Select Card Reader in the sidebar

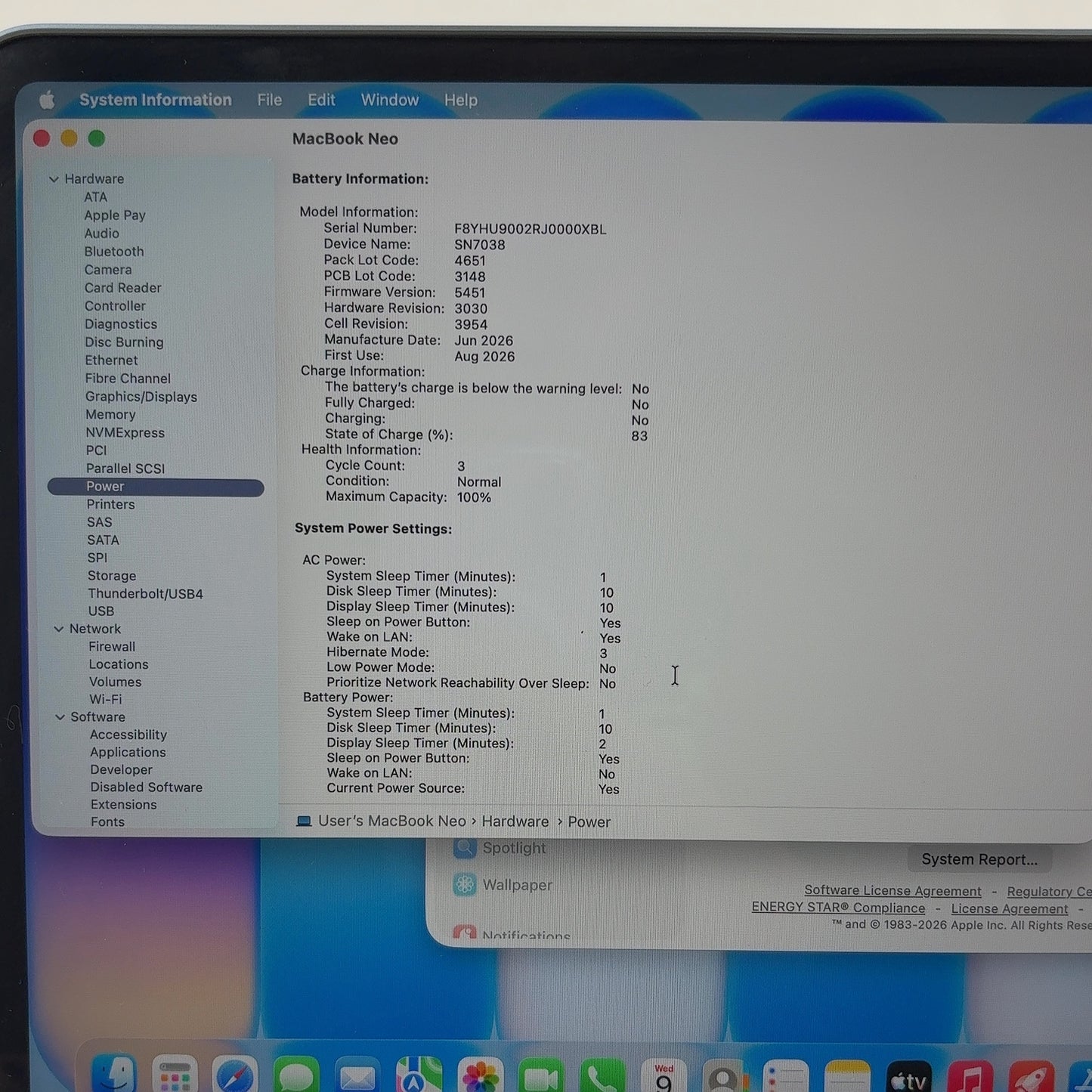123,288
